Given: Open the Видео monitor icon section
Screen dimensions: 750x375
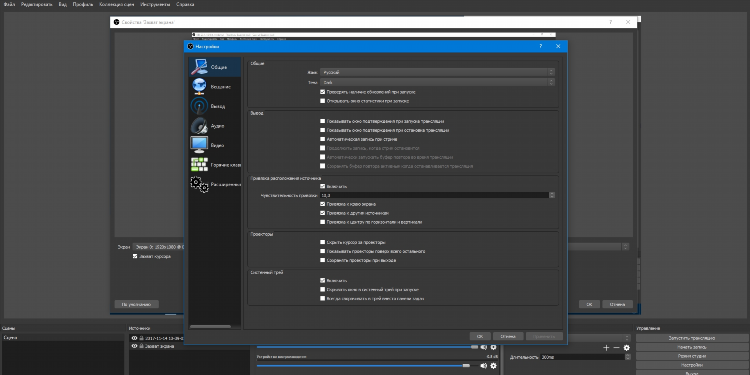Looking at the screenshot, I should [x=199, y=145].
